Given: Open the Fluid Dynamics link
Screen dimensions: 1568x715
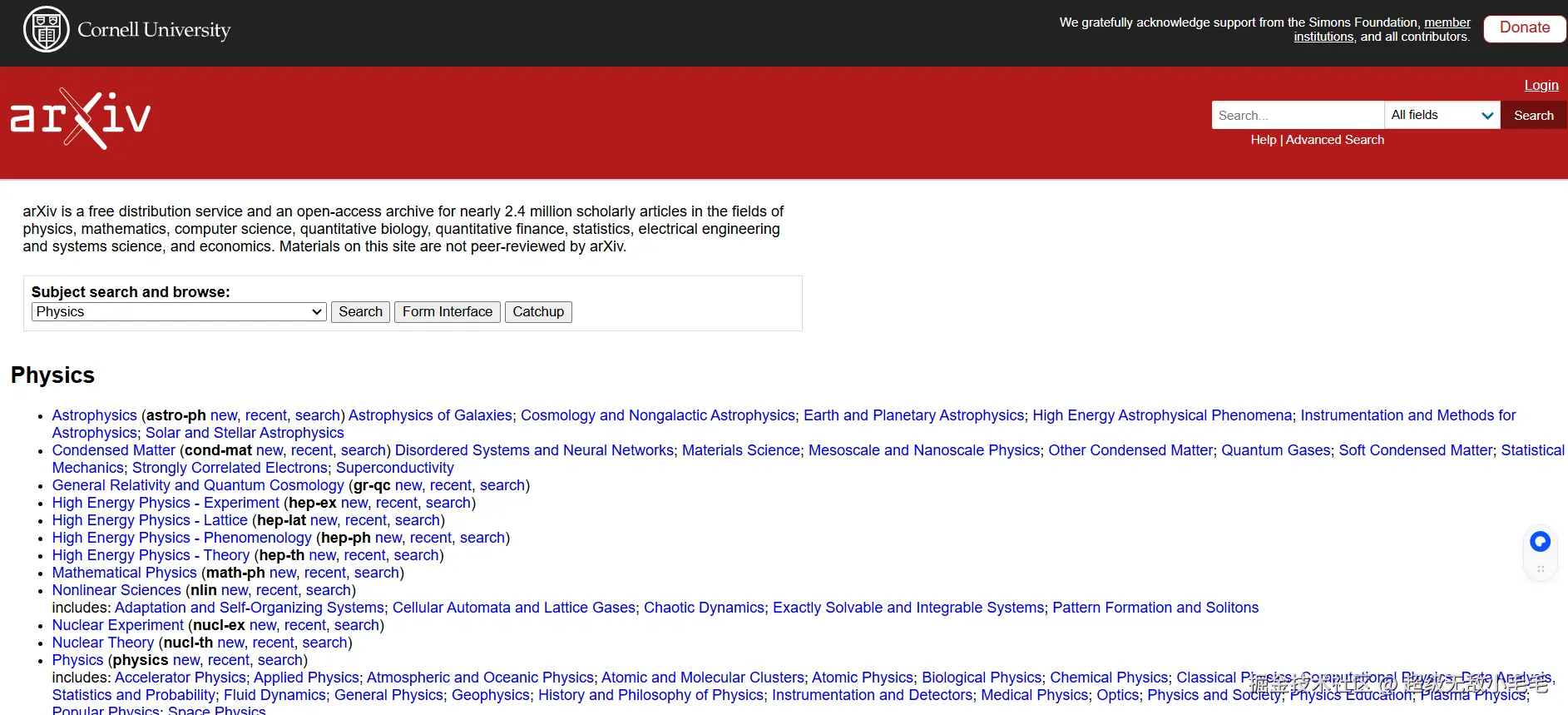Looking at the screenshot, I should 275,695.
